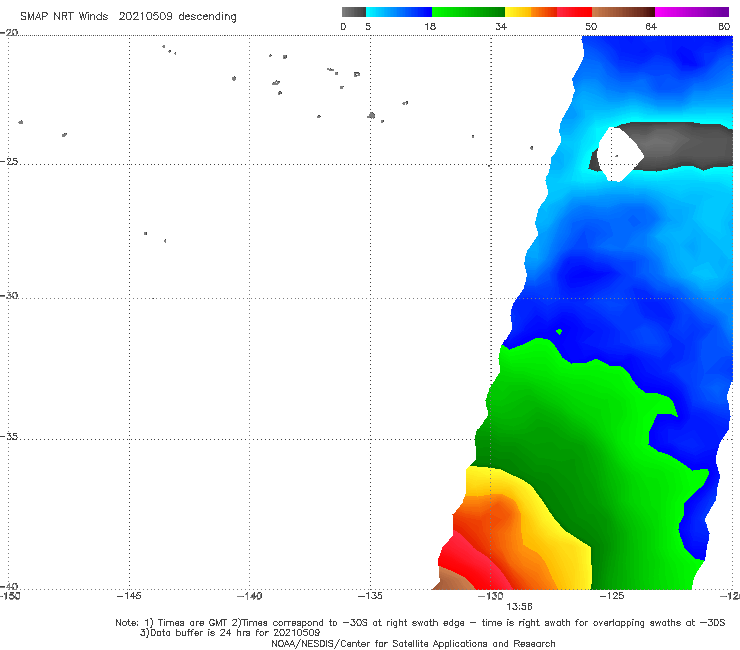Click the 'Data buffer is 24 hrs' note

tap(230, 633)
